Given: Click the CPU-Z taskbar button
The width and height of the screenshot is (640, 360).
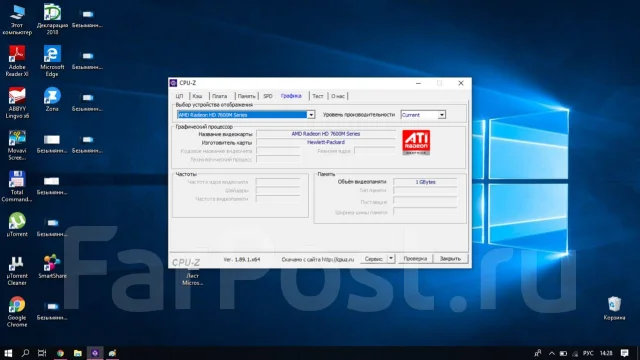Looking at the screenshot, I should (x=95, y=353).
